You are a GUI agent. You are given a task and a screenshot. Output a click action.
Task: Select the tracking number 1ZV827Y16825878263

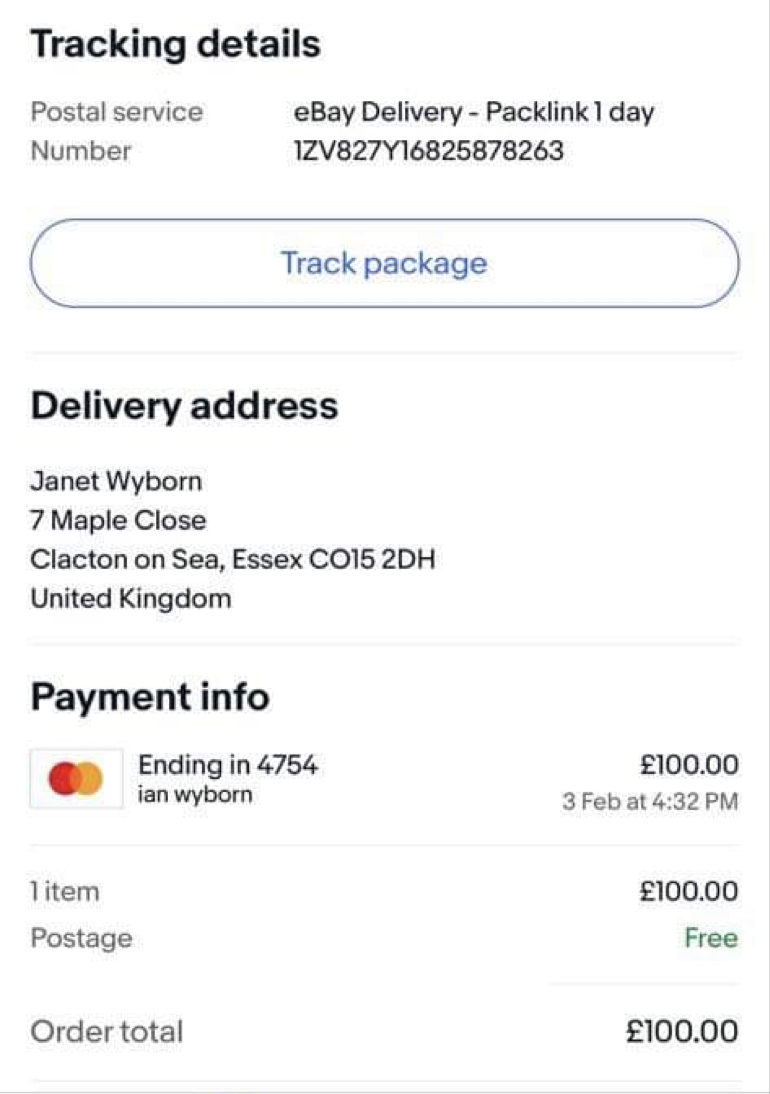[428, 151]
